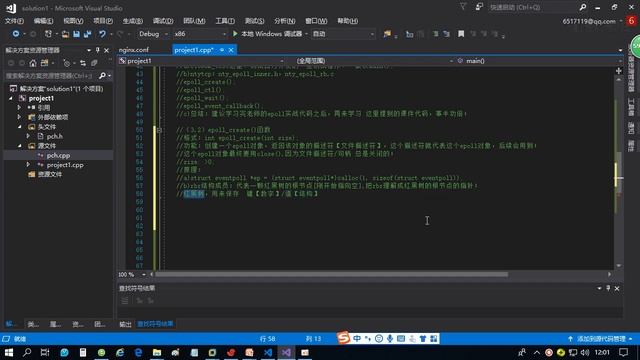The height and width of the screenshot is (360, 640).
Task: Open the 调试(D) menu
Action: tap(163, 21)
